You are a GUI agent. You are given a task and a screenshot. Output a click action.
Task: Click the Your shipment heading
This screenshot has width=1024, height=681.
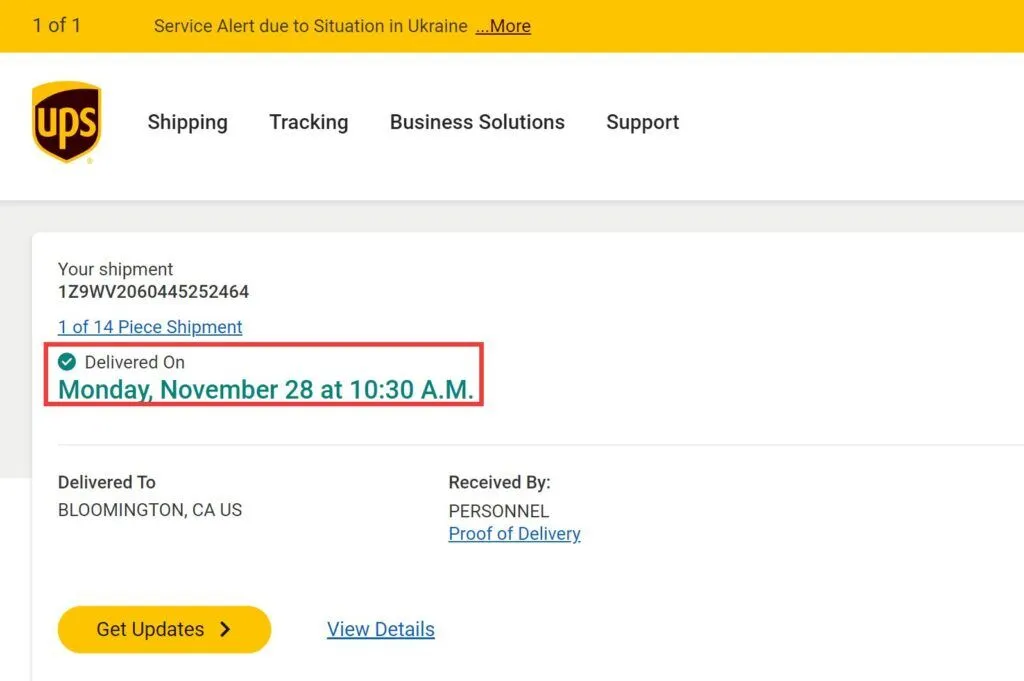coord(115,269)
